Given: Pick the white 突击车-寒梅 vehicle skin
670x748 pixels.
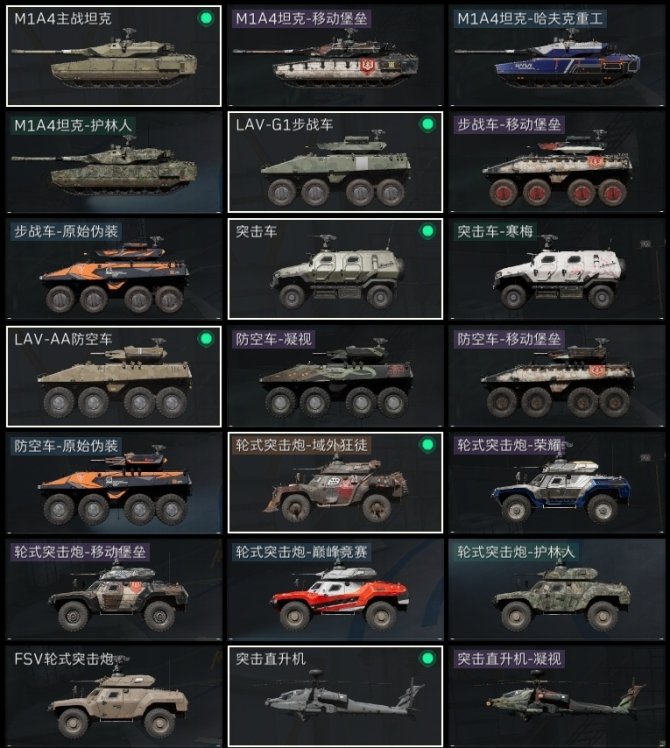Looking at the screenshot, I should [x=557, y=269].
